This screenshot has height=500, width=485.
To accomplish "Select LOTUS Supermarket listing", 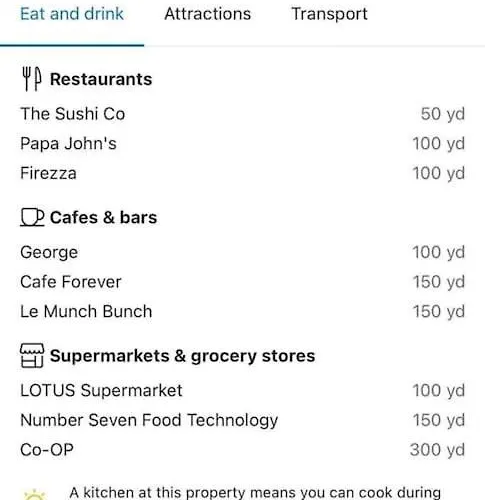I will point(242,391).
